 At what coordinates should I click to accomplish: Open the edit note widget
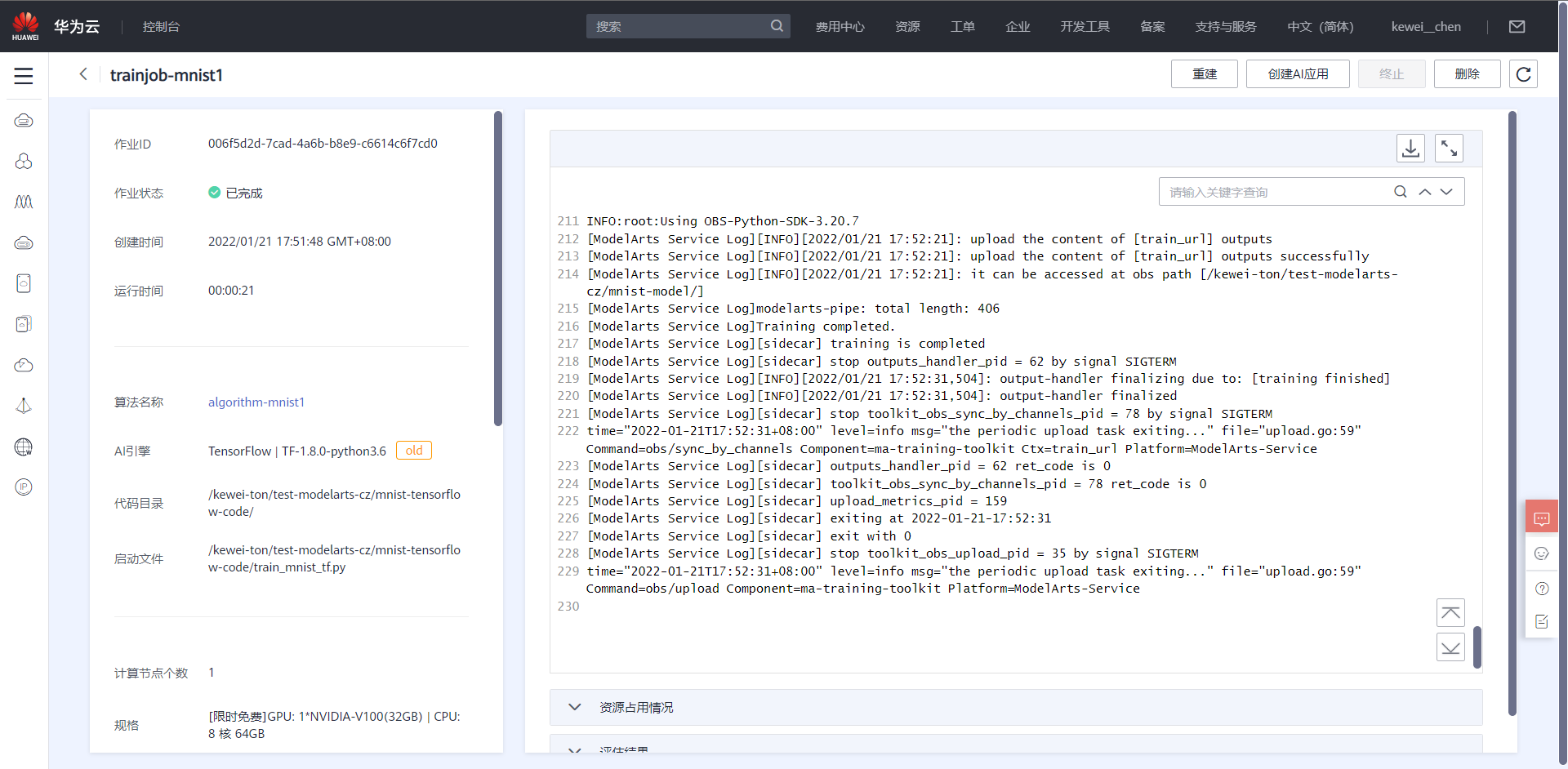point(1541,622)
